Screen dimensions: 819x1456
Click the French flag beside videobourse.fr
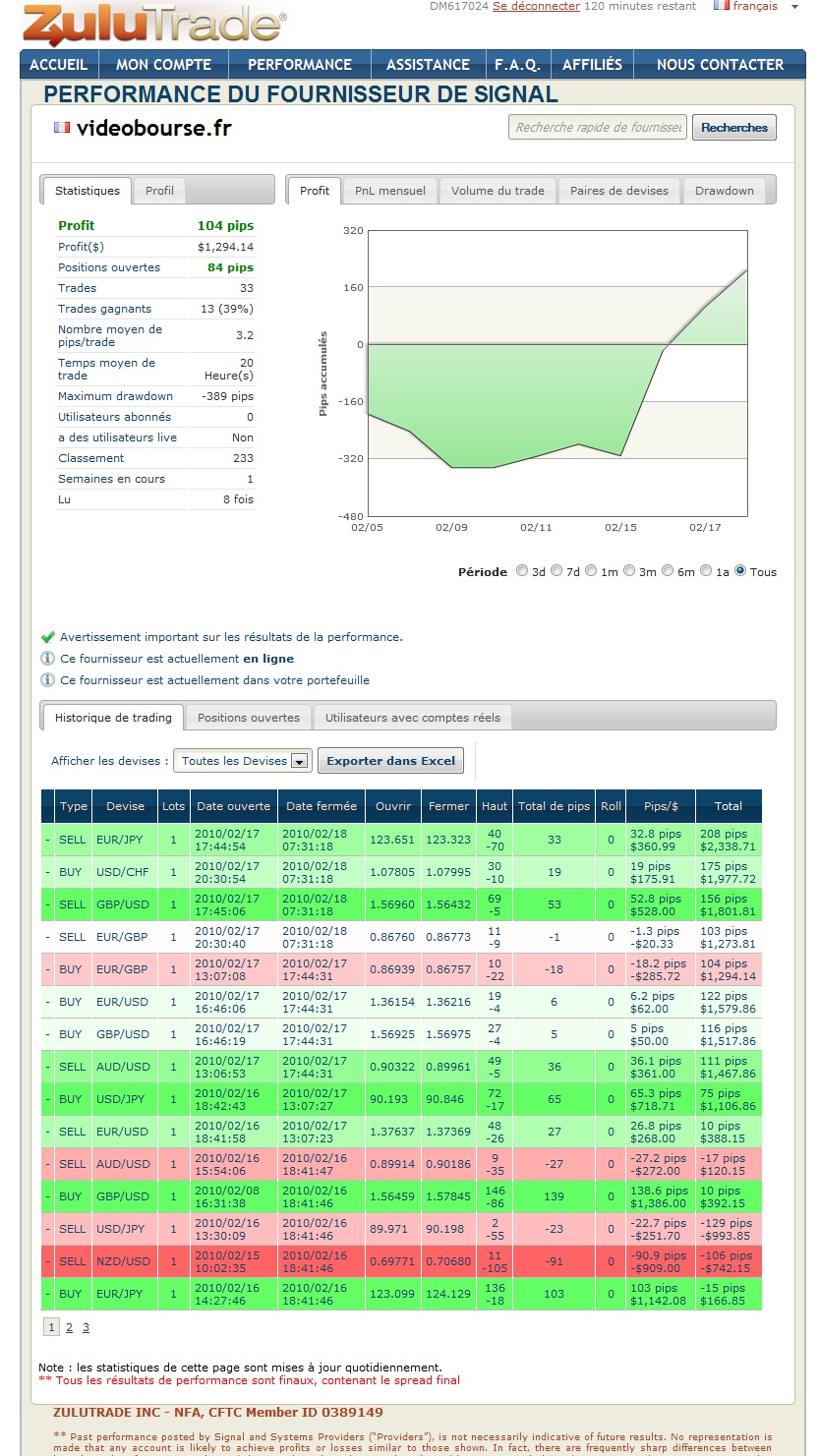click(x=62, y=128)
